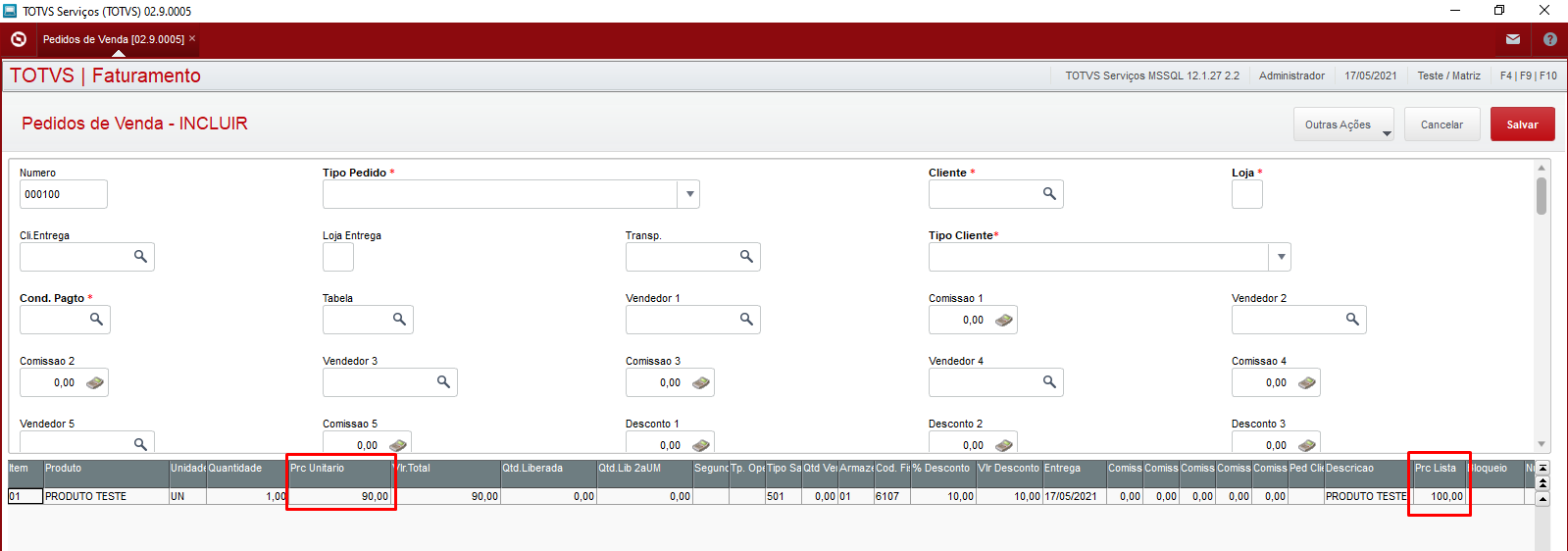1568x551 pixels.
Task: Click the 17/05/2021 date in header
Action: 1370,75
